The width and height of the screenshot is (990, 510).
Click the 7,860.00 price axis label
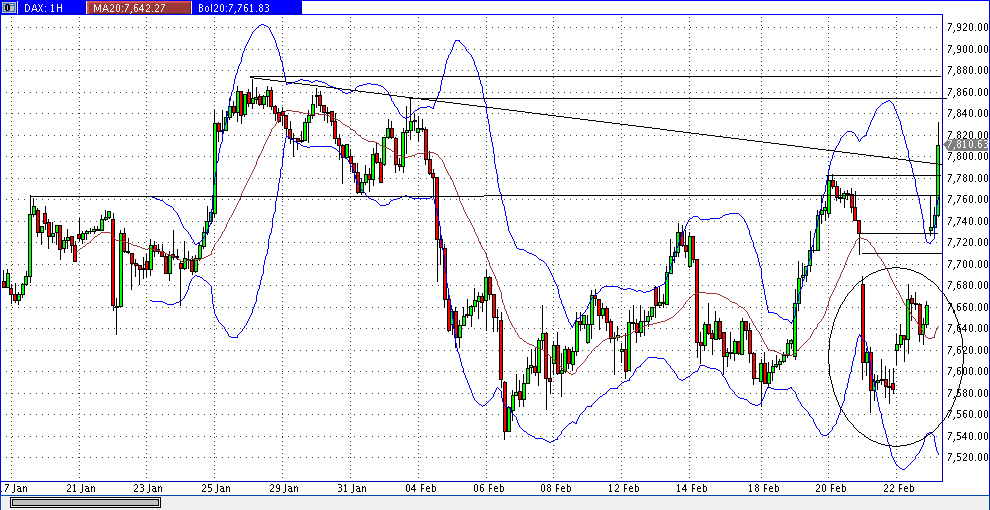coord(966,92)
